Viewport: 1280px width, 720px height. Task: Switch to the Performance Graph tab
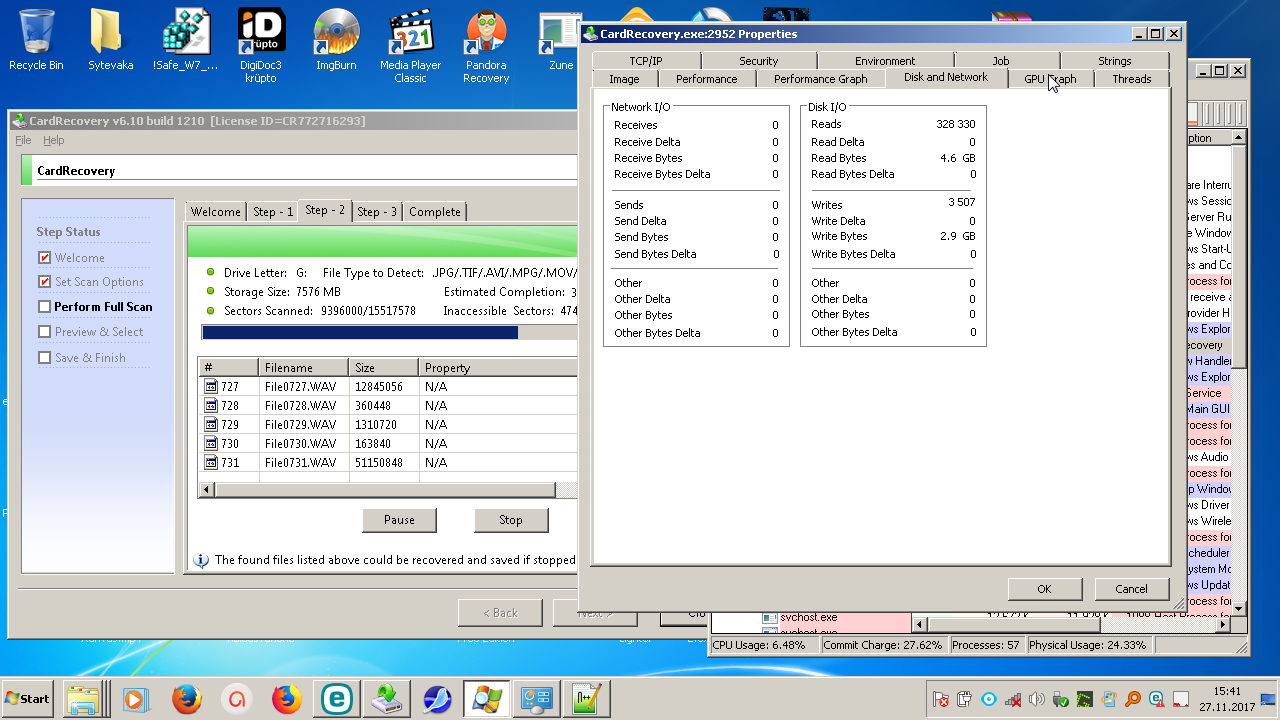coord(821,79)
